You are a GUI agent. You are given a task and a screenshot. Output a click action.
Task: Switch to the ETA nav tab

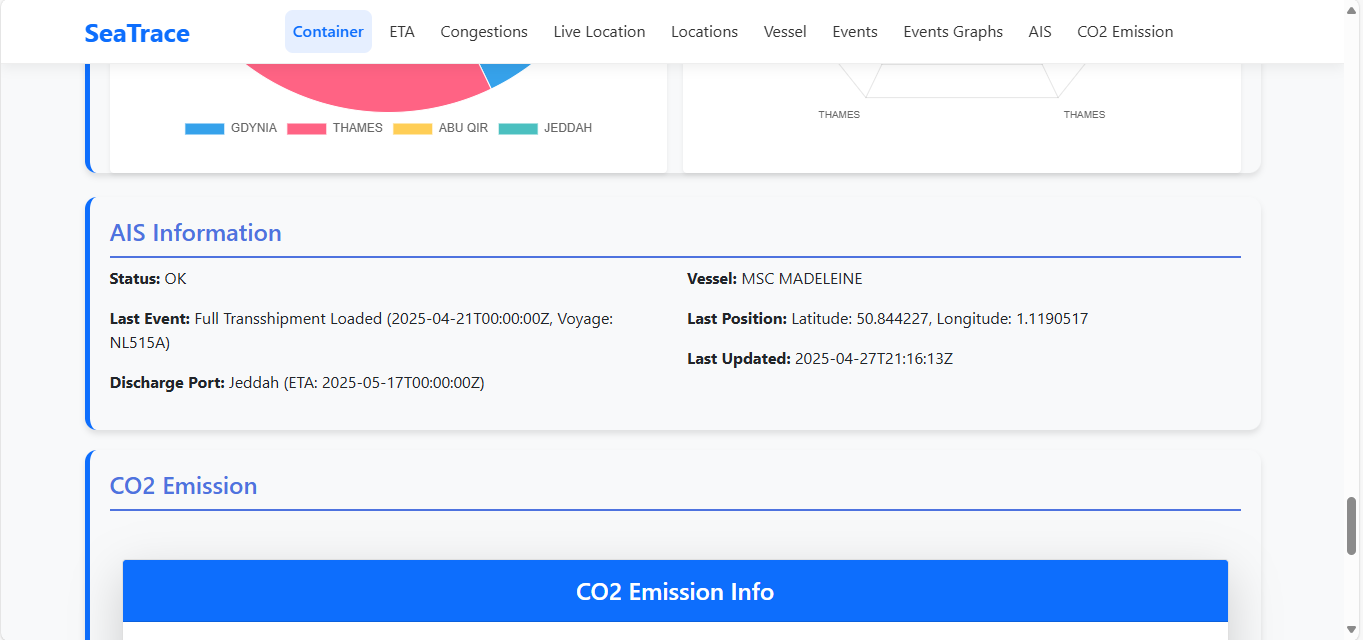pos(402,32)
